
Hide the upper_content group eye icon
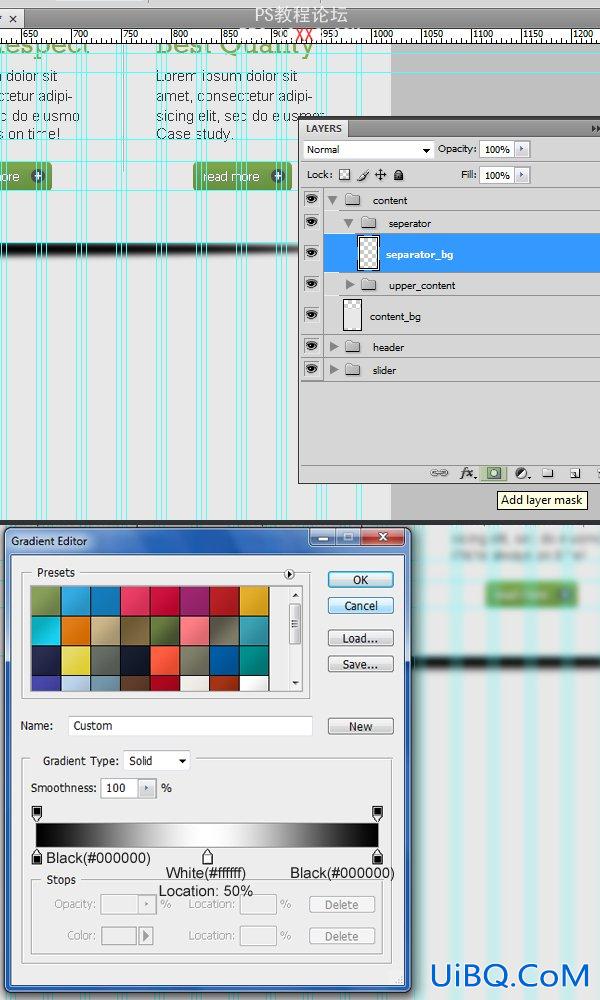[x=311, y=283]
